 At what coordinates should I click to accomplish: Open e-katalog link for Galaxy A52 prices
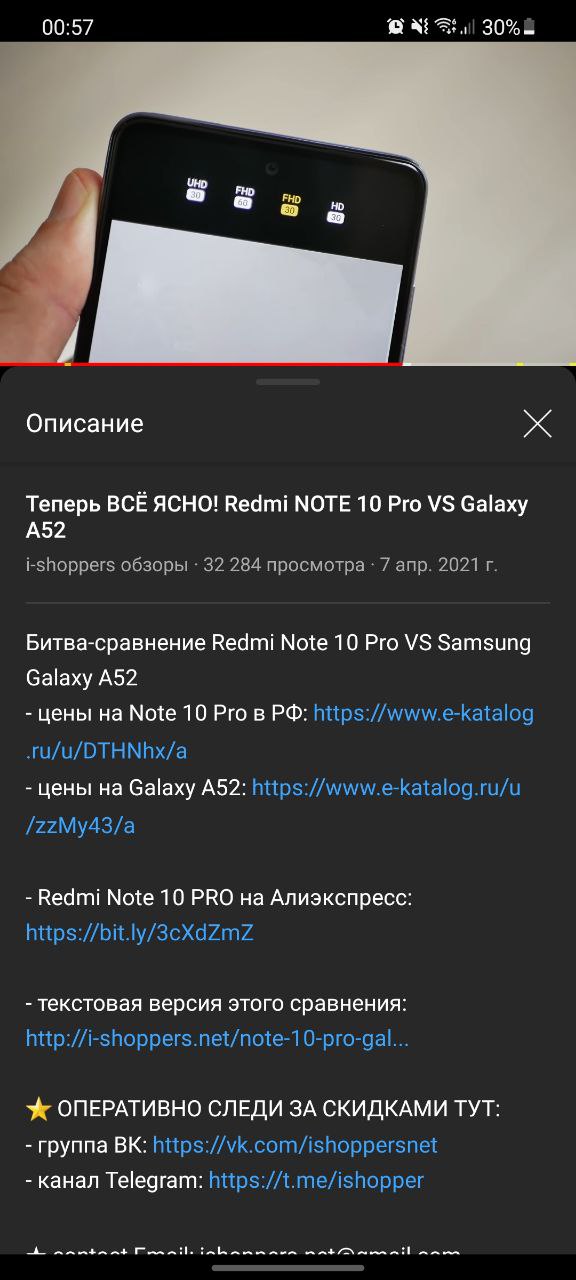(273, 807)
